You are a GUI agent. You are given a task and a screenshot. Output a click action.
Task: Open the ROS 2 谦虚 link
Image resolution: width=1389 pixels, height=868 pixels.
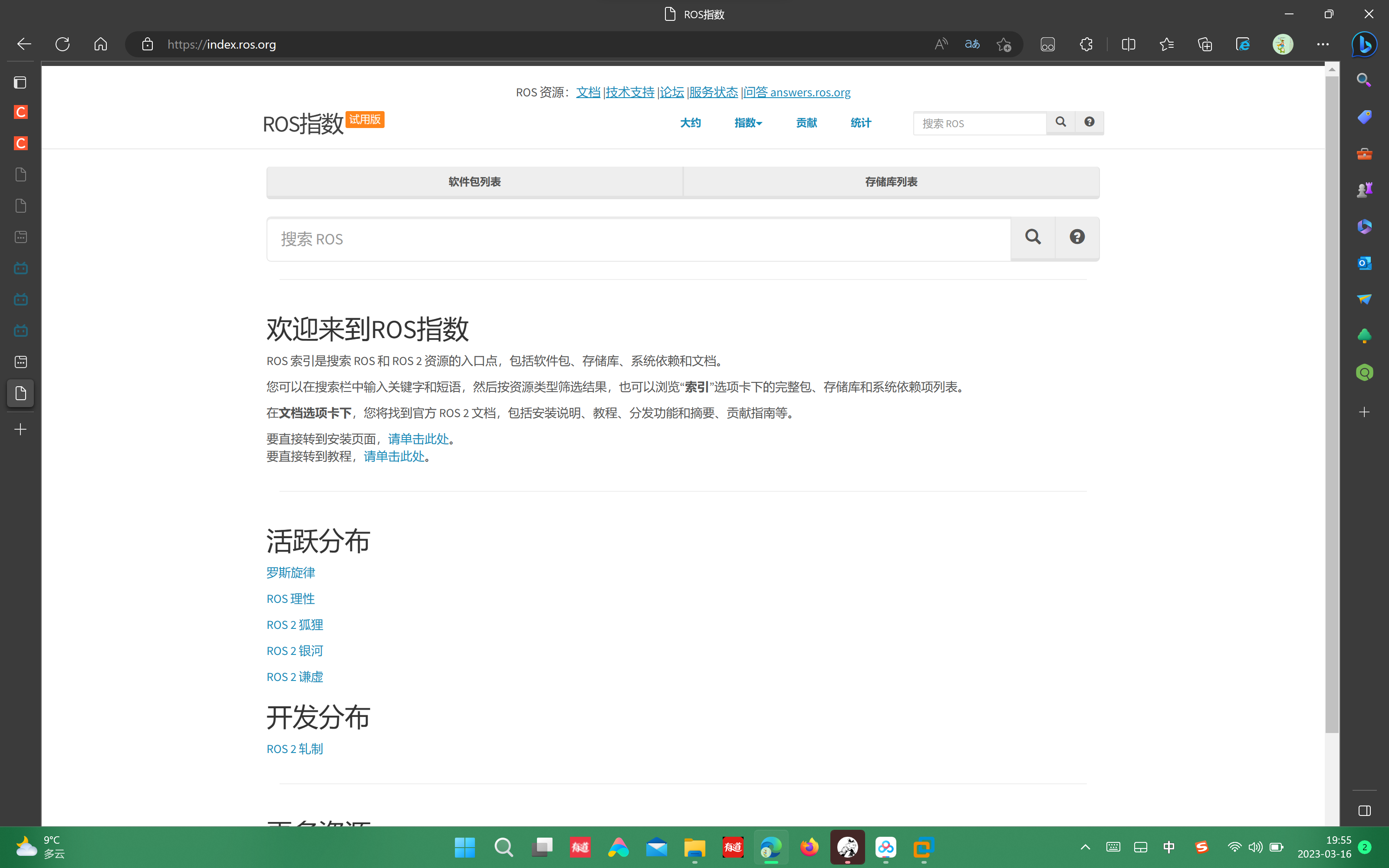point(295,677)
